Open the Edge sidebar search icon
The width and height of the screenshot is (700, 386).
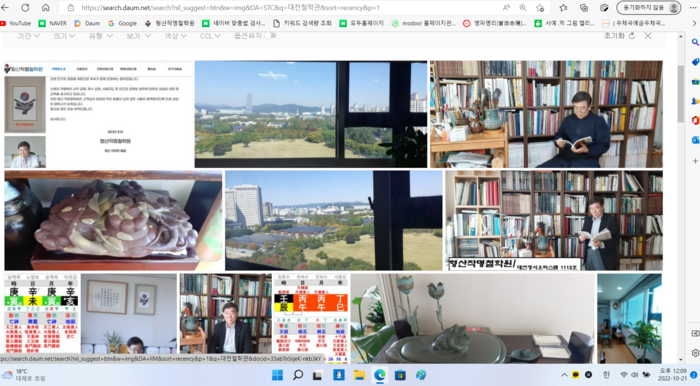coord(695,42)
